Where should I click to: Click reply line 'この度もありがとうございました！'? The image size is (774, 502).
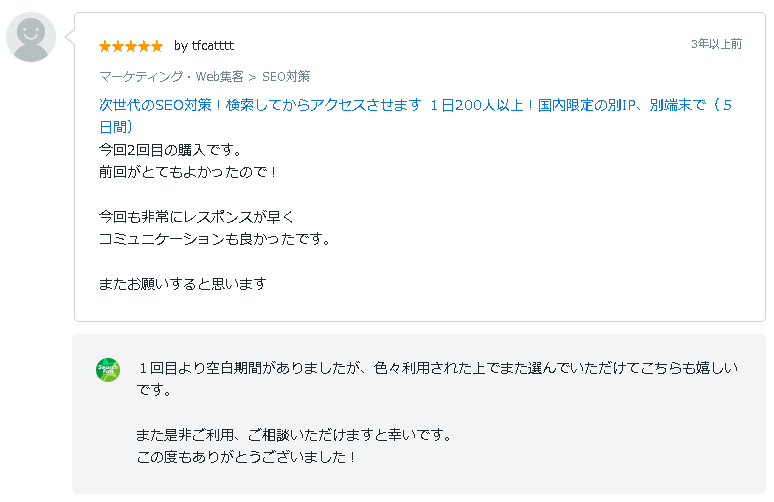246,457
